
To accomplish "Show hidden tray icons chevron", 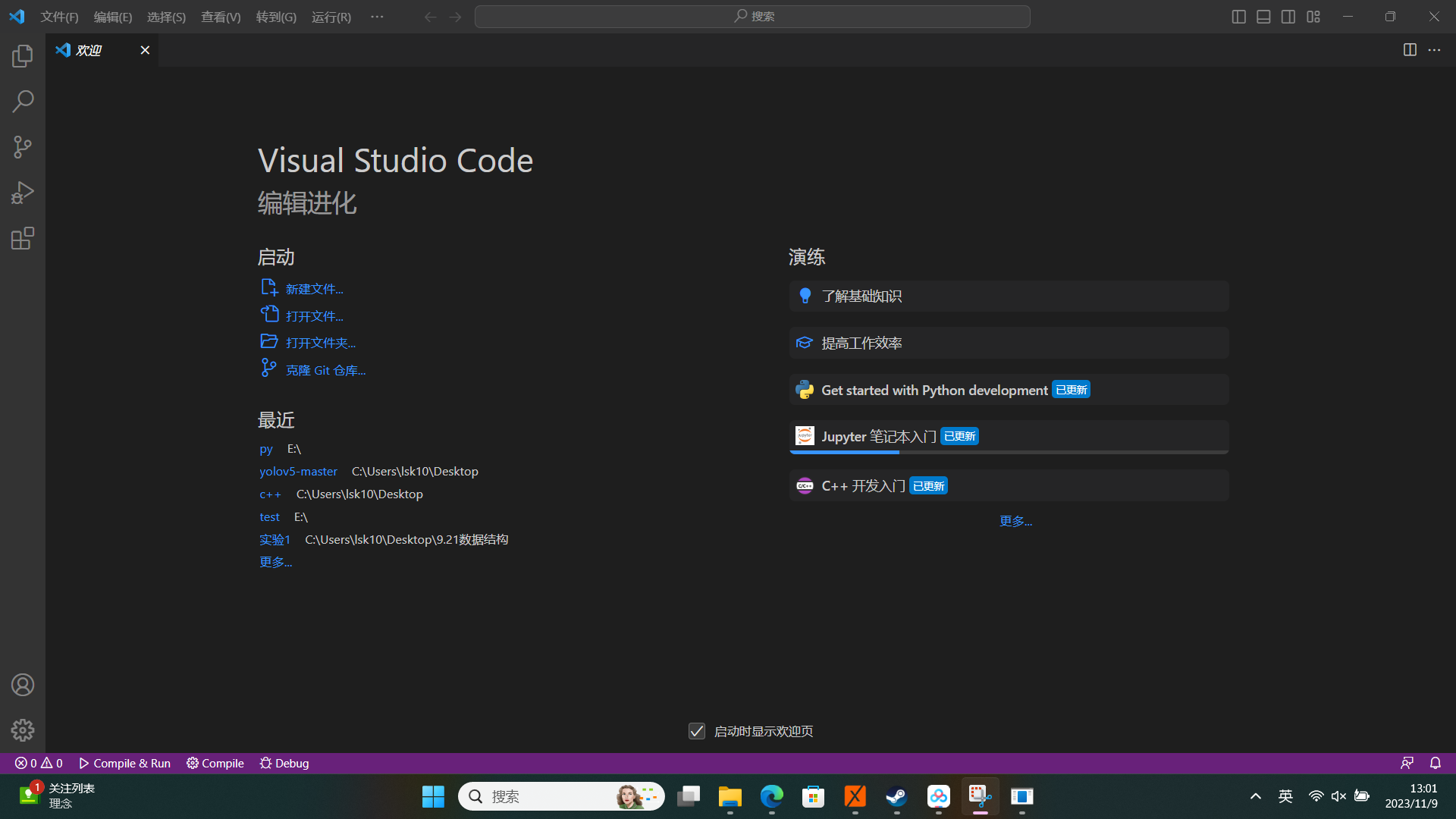I will [x=1256, y=796].
